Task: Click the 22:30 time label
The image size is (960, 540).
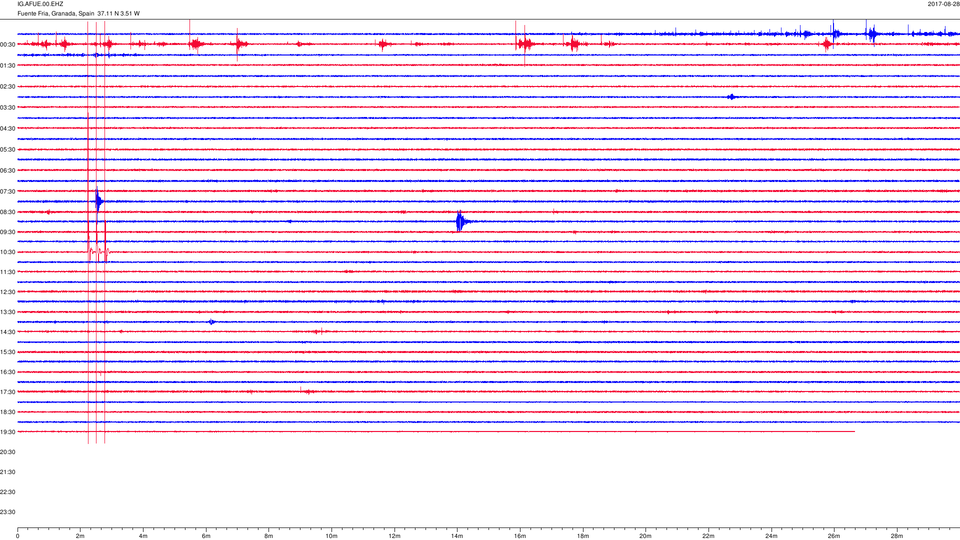Action: tap(7, 492)
